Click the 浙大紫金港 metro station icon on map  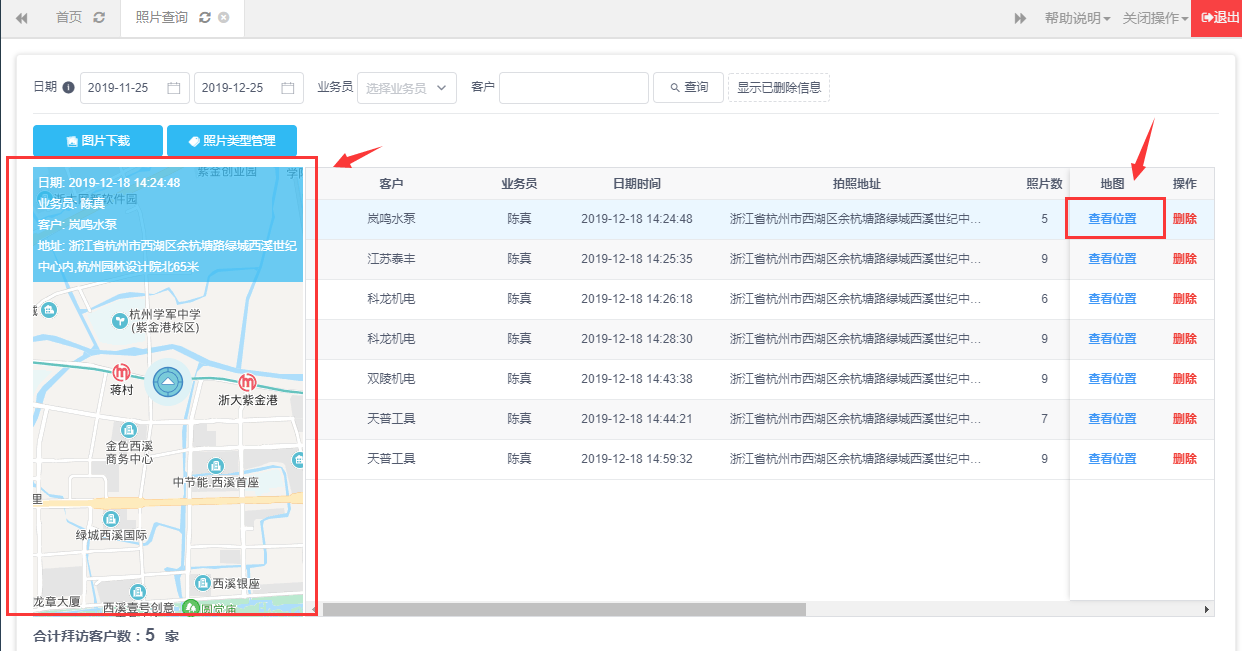click(x=247, y=382)
